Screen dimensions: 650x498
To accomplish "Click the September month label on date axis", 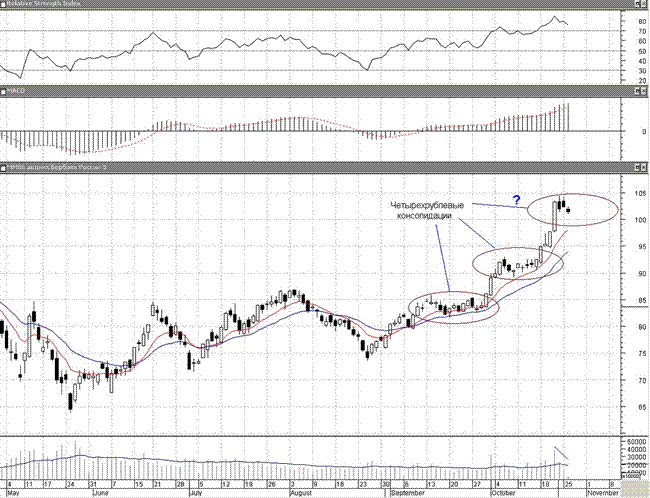I will pos(408,493).
